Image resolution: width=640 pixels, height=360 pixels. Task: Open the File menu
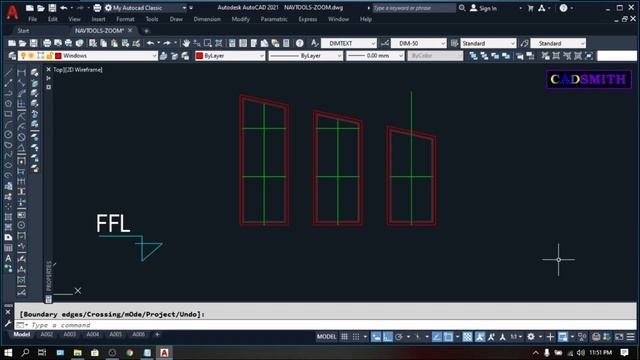point(32,19)
